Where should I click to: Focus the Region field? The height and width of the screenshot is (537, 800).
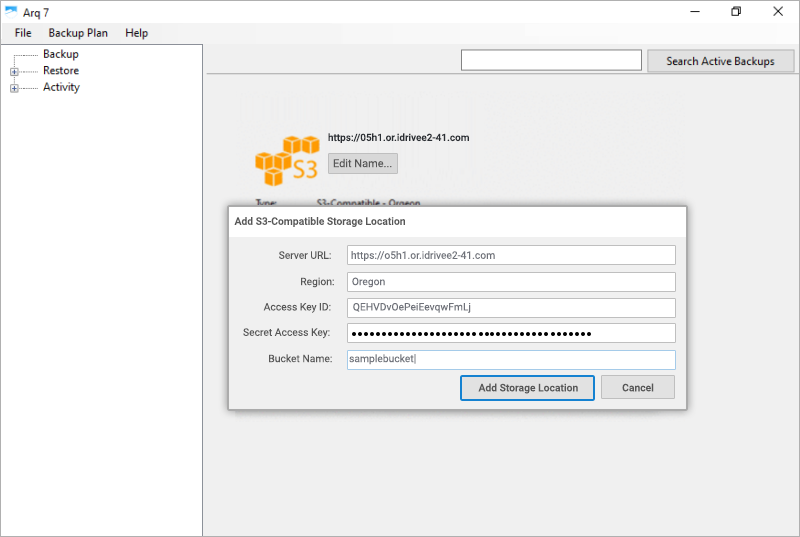coord(511,282)
